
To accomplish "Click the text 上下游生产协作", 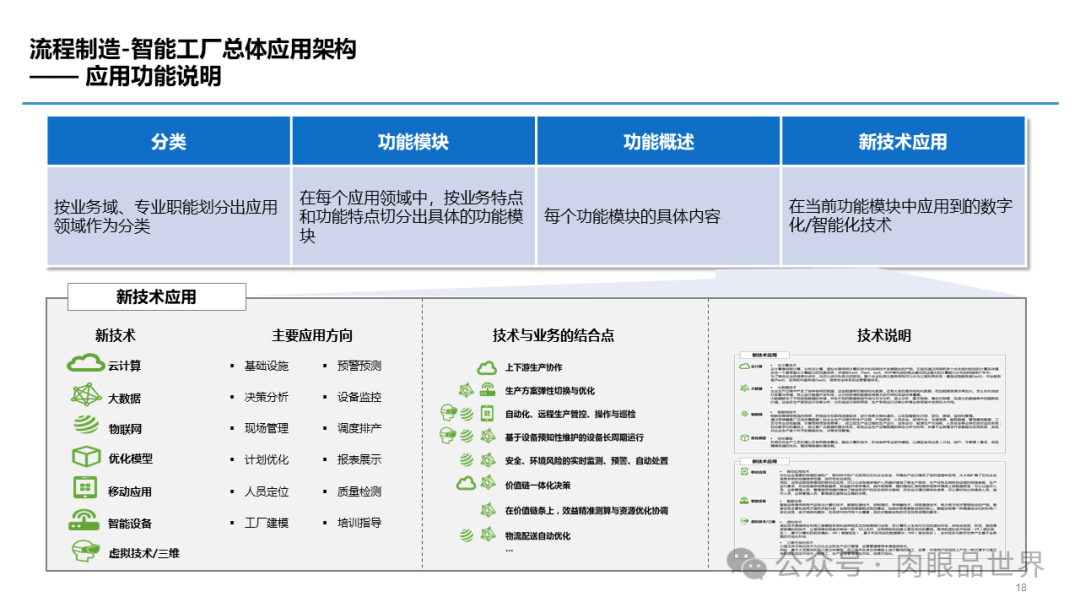I will pos(534,368).
